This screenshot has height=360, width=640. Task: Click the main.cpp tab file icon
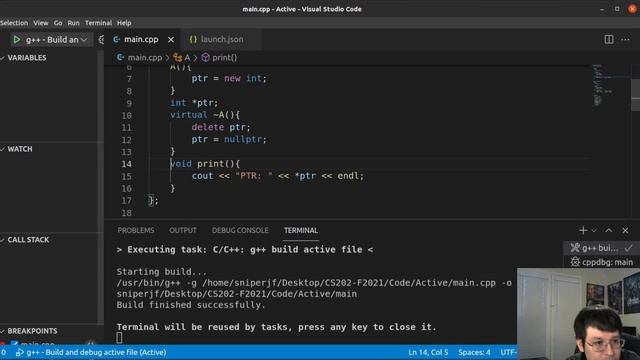pyautogui.click(x=117, y=40)
